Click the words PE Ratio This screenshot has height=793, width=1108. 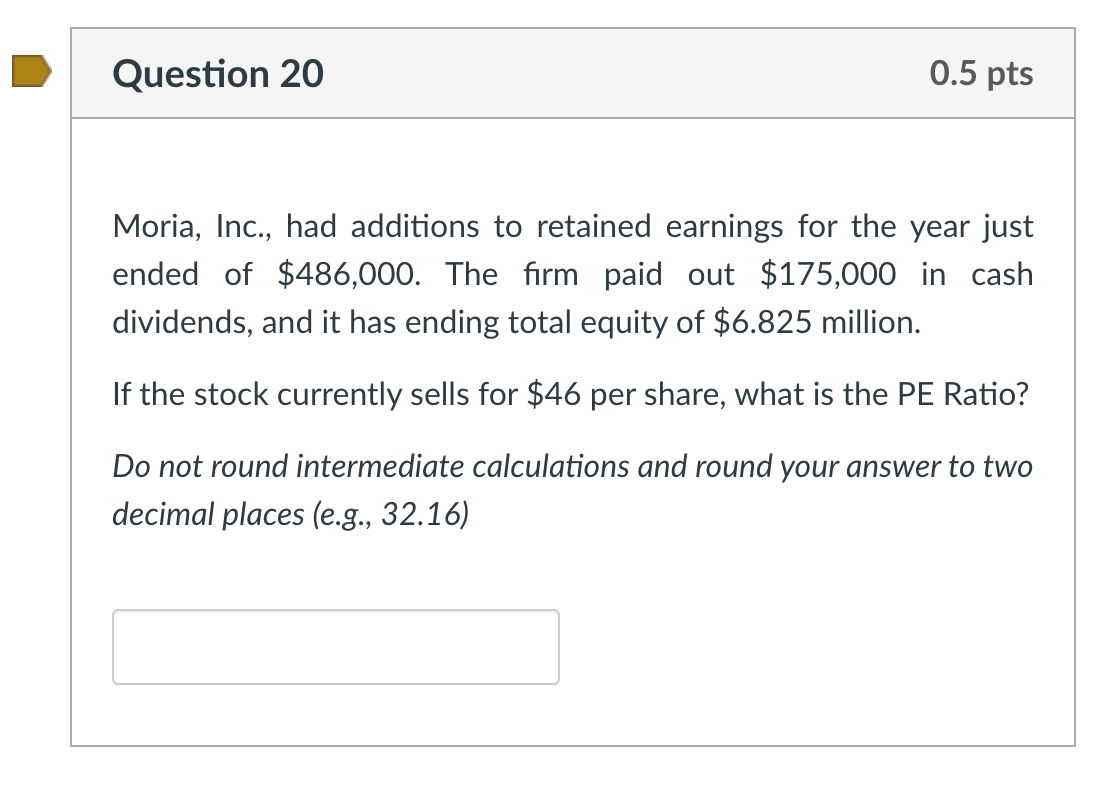point(963,394)
